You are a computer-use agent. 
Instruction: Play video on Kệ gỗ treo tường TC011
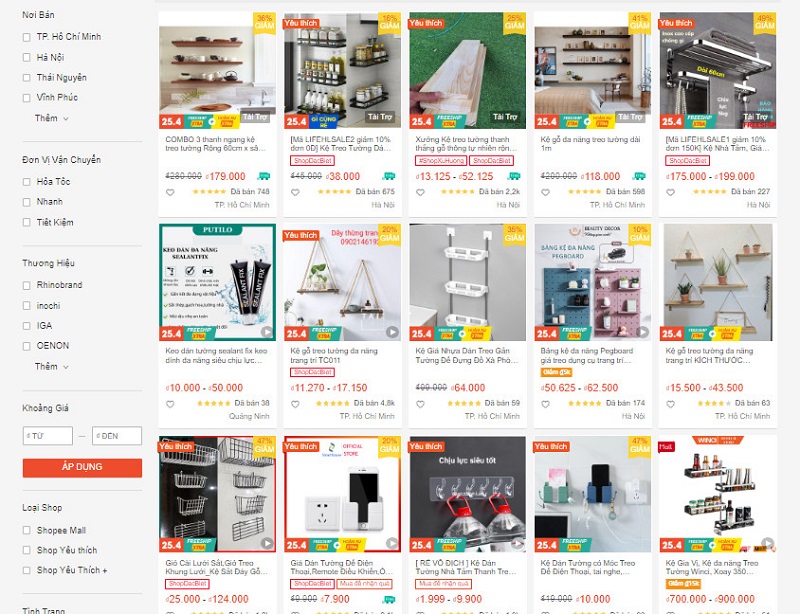click(x=392, y=332)
